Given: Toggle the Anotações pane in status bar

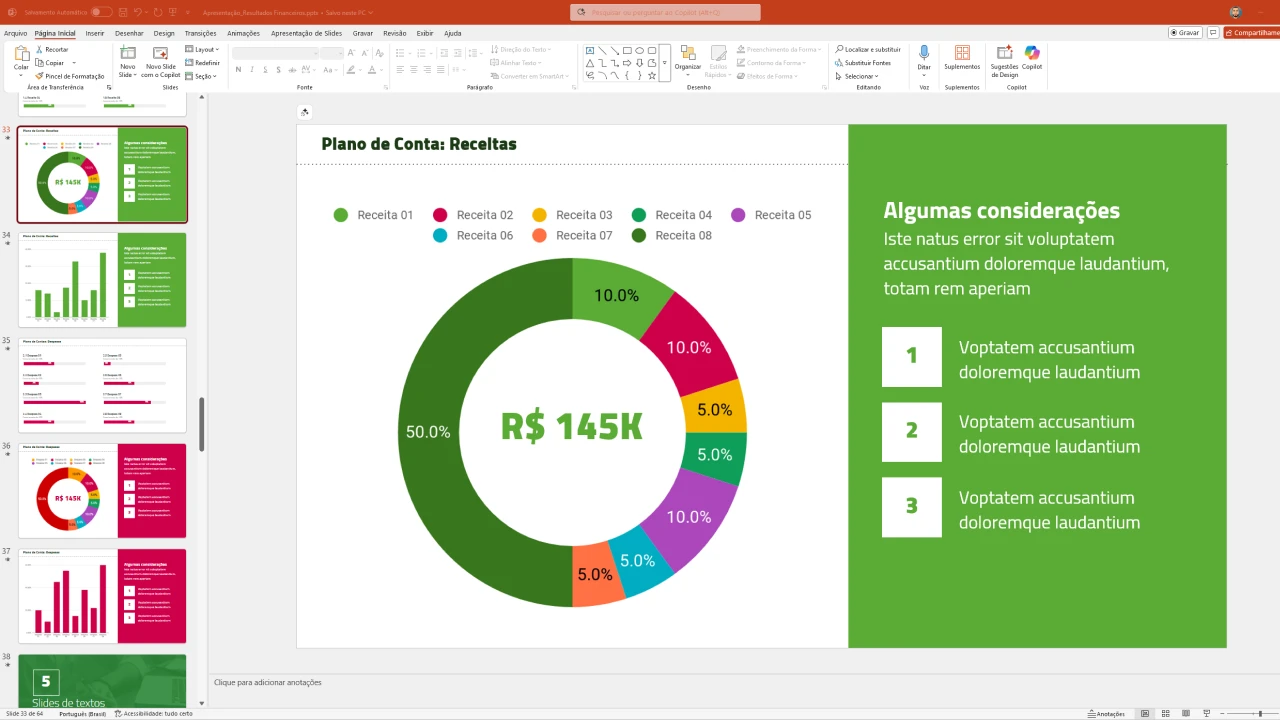Looking at the screenshot, I should pyautogui.click(x=1105, y=714).
